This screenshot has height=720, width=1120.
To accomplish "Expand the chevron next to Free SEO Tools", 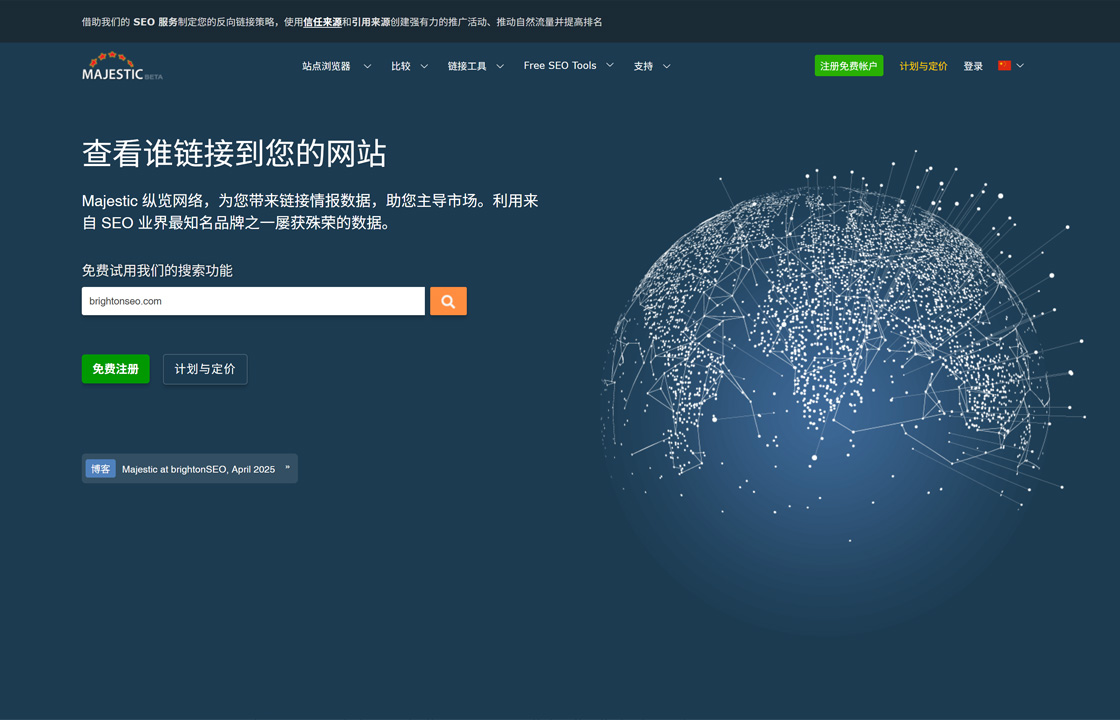I will point(610,65).
